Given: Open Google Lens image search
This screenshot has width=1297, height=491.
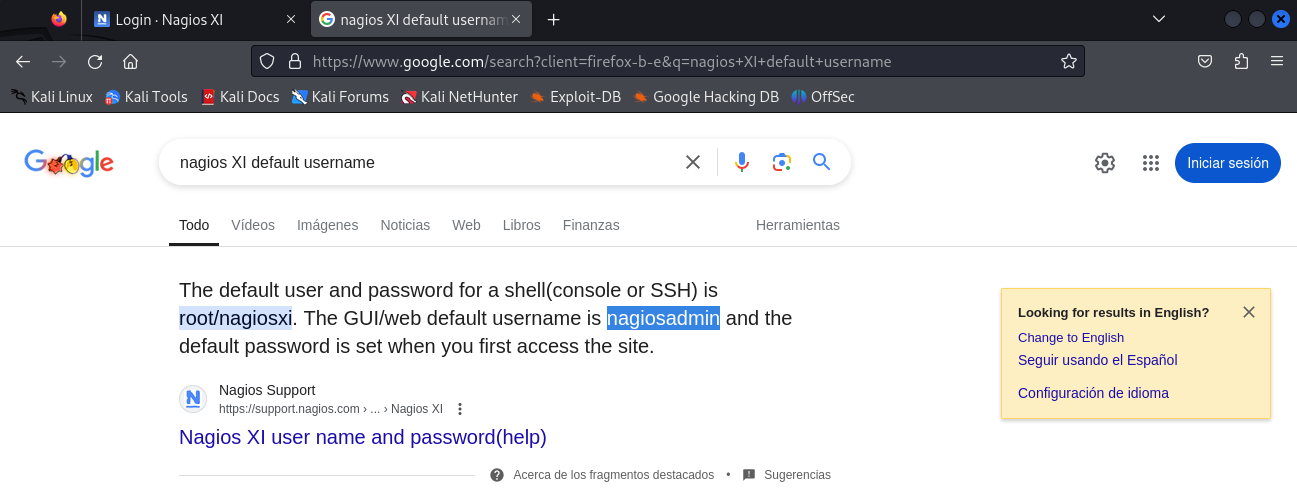Looking at the screenshot, I should (x=781, y=162).
